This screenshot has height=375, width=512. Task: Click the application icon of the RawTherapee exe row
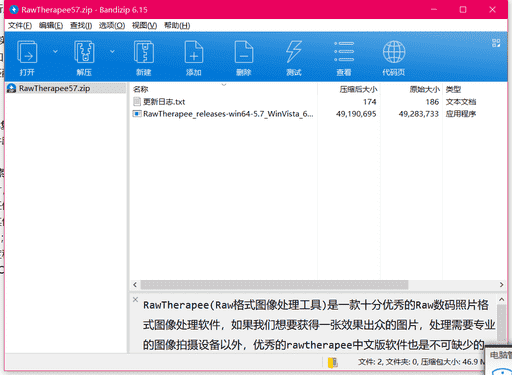137,114
